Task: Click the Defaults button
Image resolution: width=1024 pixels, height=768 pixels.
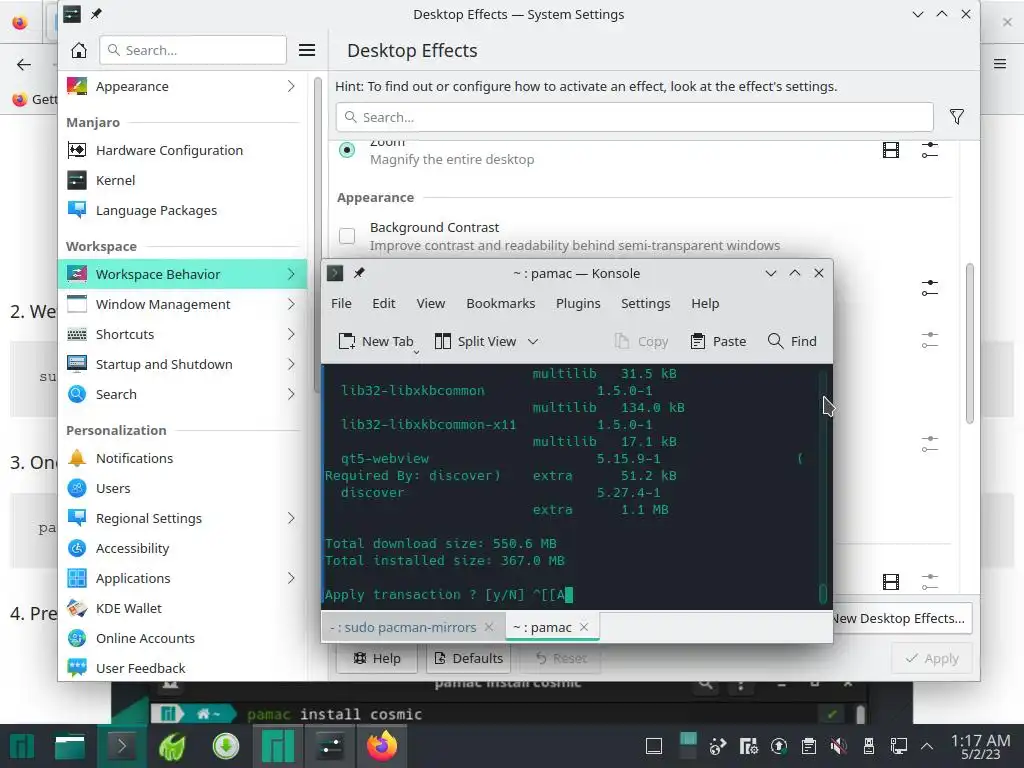Action: 469,658
